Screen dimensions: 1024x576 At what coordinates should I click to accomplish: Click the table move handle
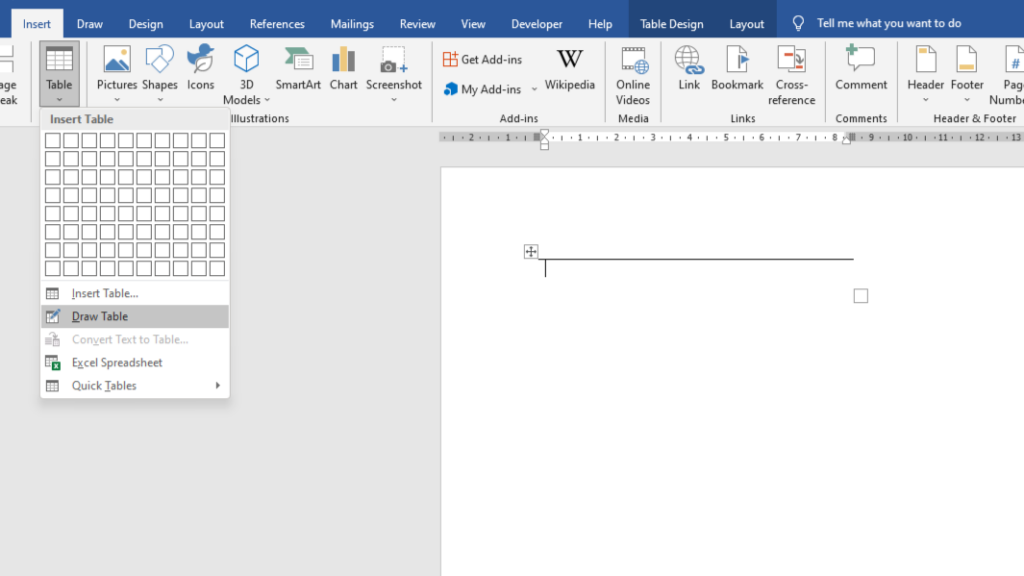(531, 251)
